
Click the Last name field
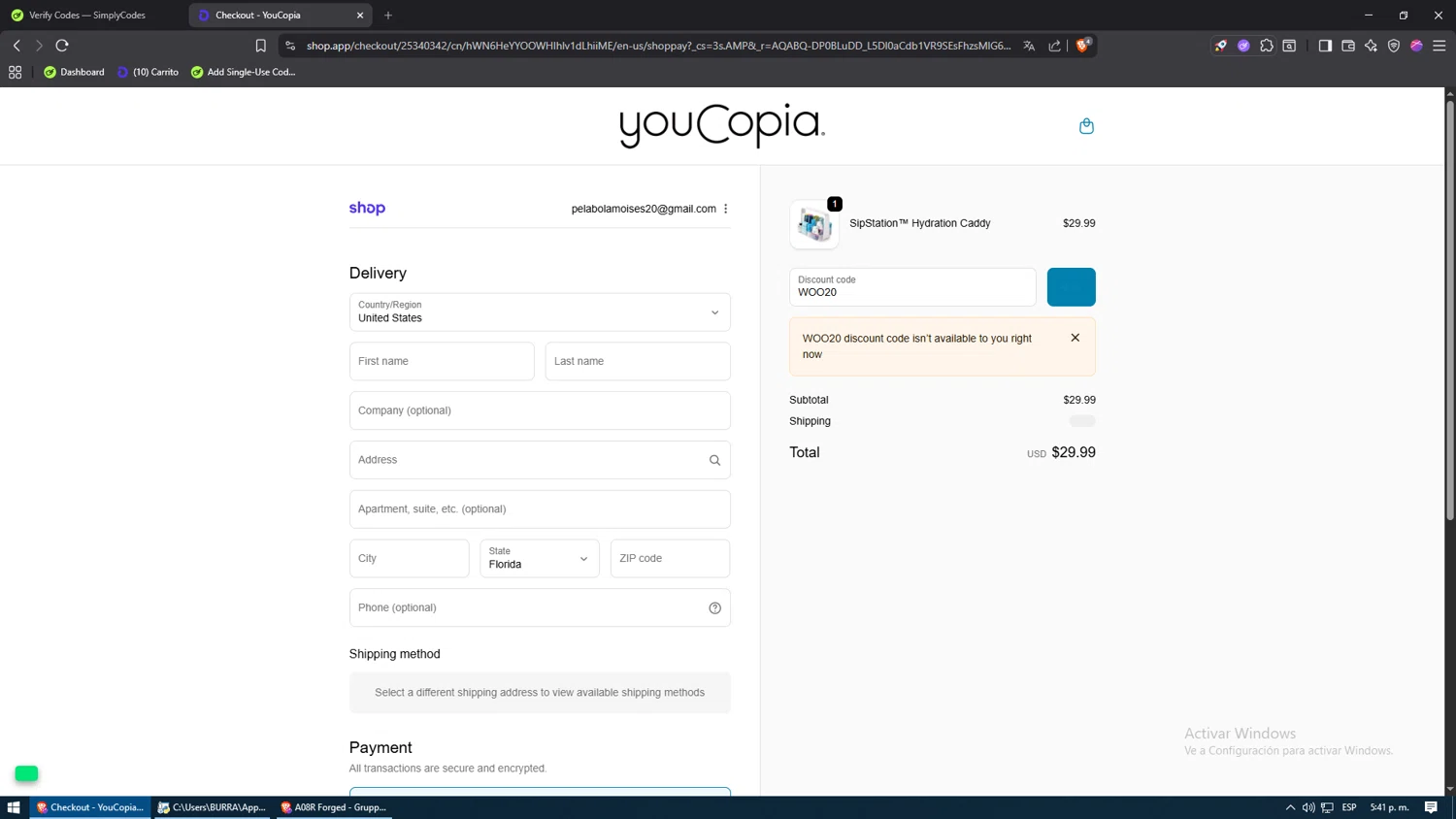(638, 361)
